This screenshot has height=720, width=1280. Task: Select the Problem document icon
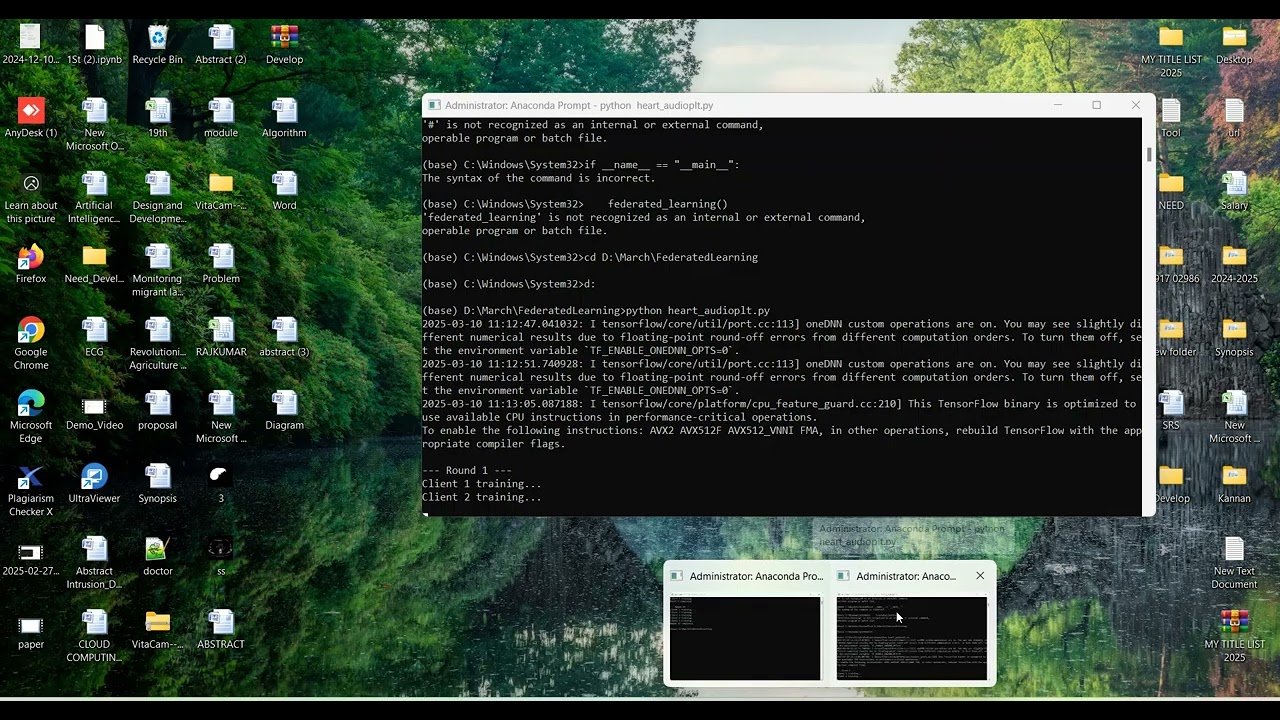click(221, 264)
